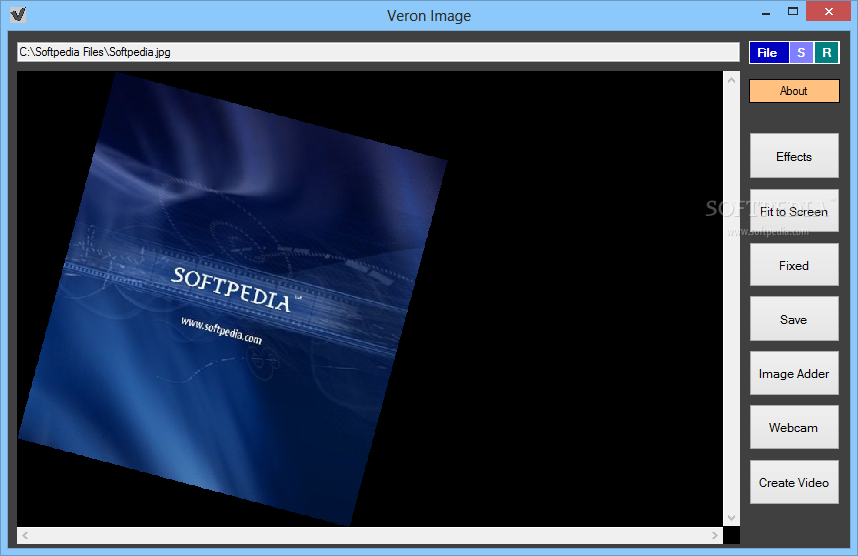Click the vertical scrollbar down arrow

point(732,518)
